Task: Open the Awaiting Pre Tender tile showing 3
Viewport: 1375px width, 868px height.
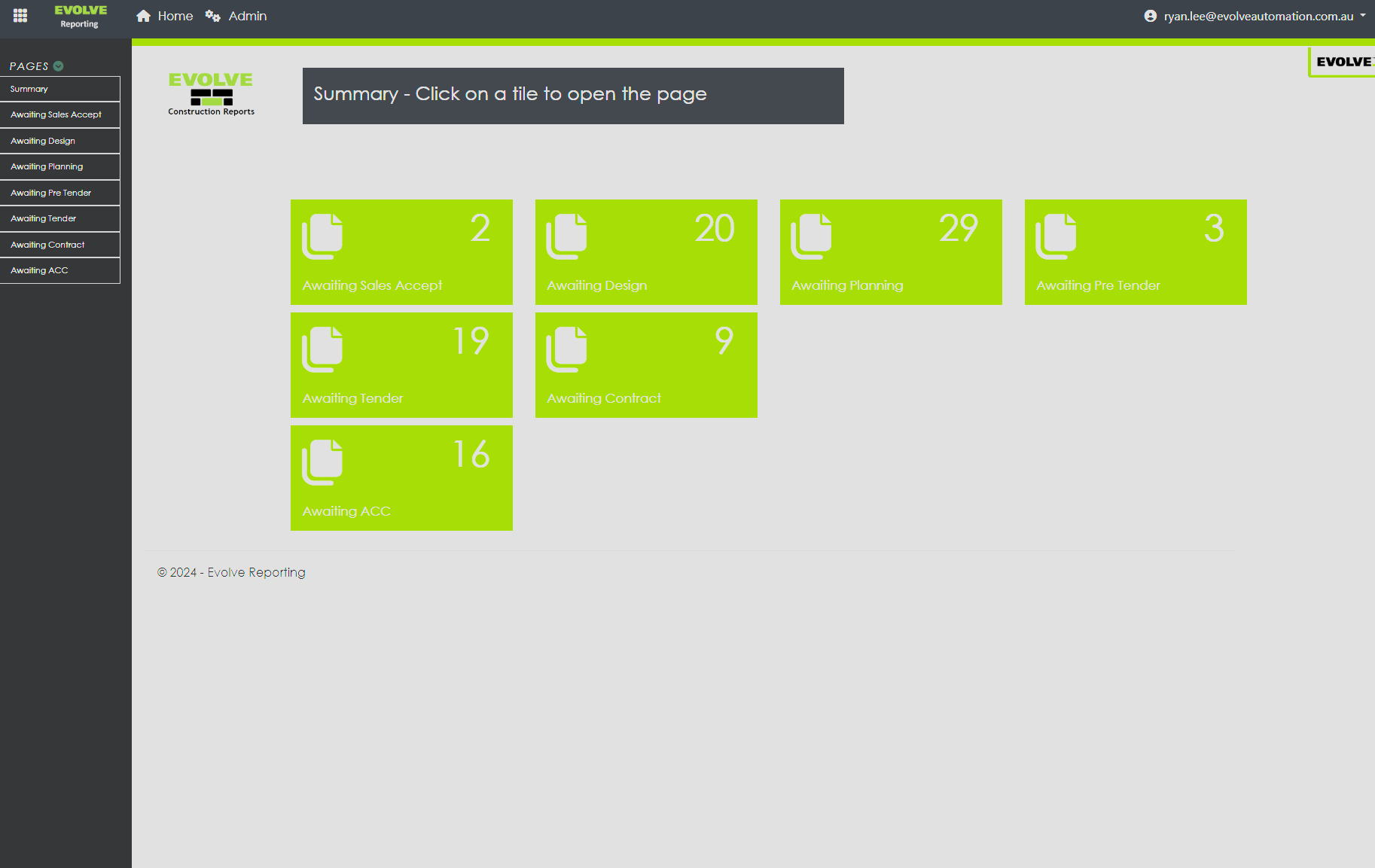Action: (1136, 252)
